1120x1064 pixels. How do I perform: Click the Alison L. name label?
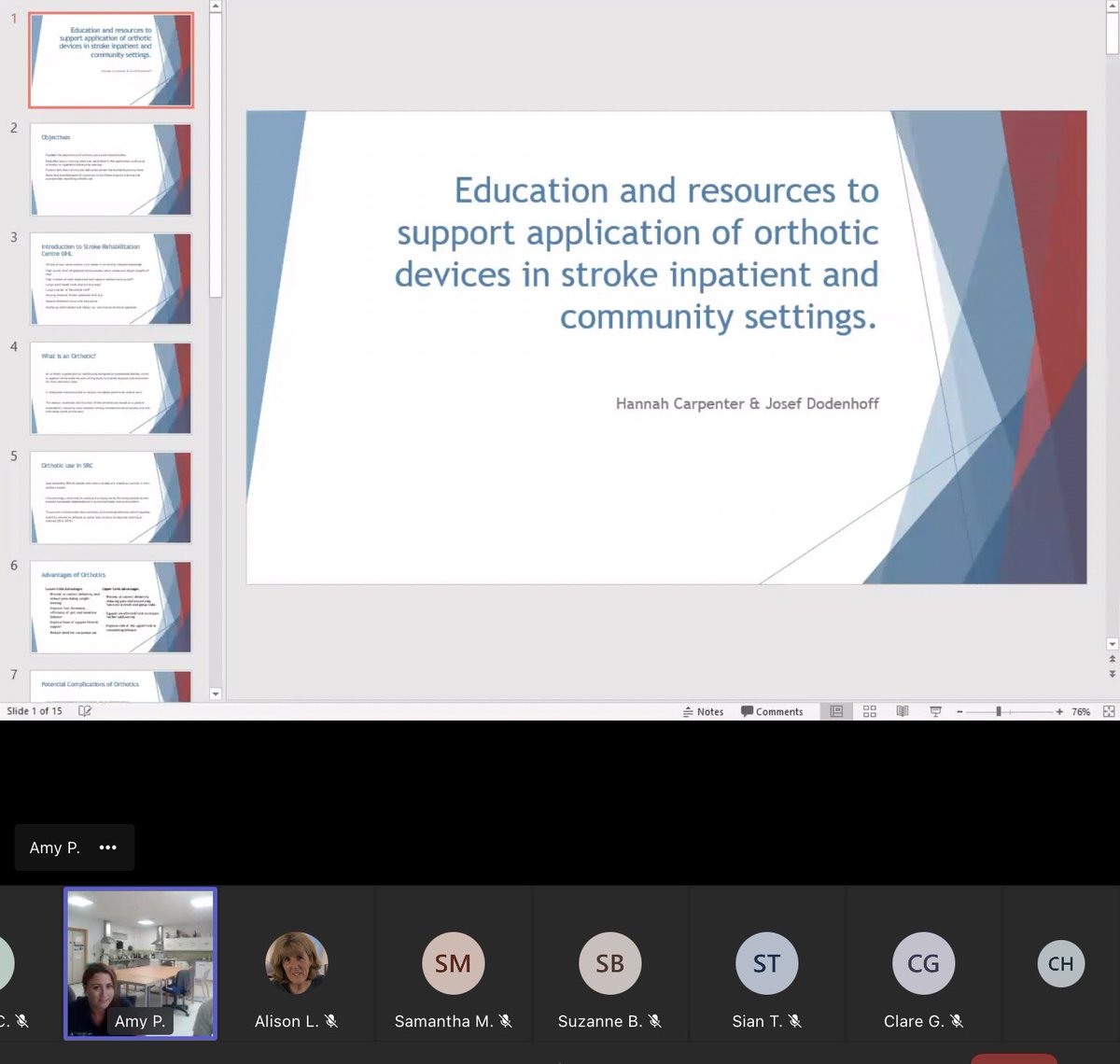(x=287, y=1021)
